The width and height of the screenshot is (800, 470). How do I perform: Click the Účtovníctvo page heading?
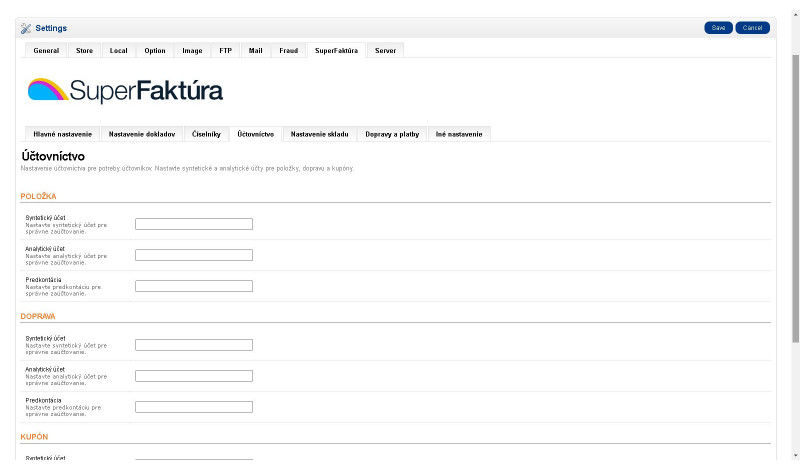(x=53, y=156)
